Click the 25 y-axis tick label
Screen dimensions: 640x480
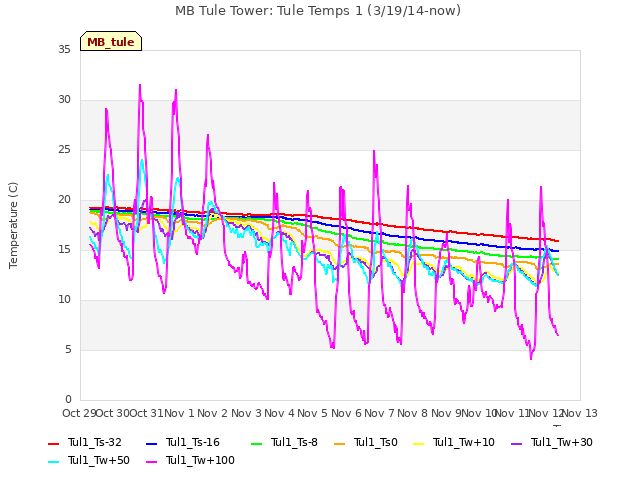tap(64, 150)
